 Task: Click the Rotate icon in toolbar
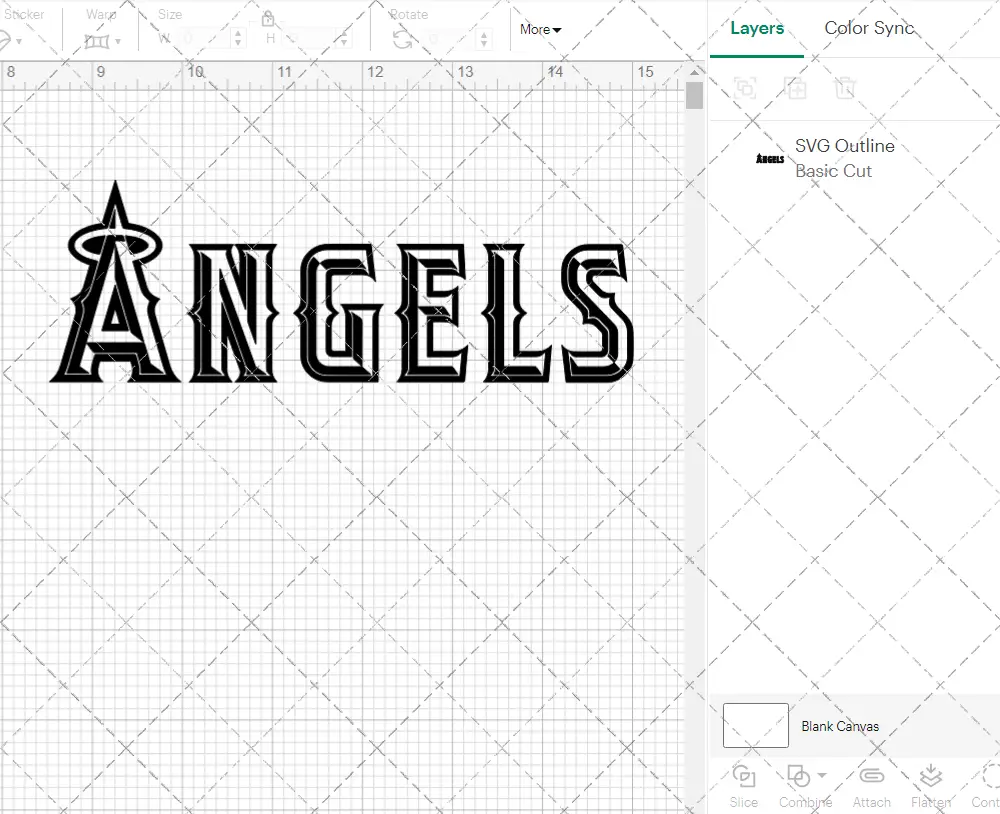click(x=402, y=39)
